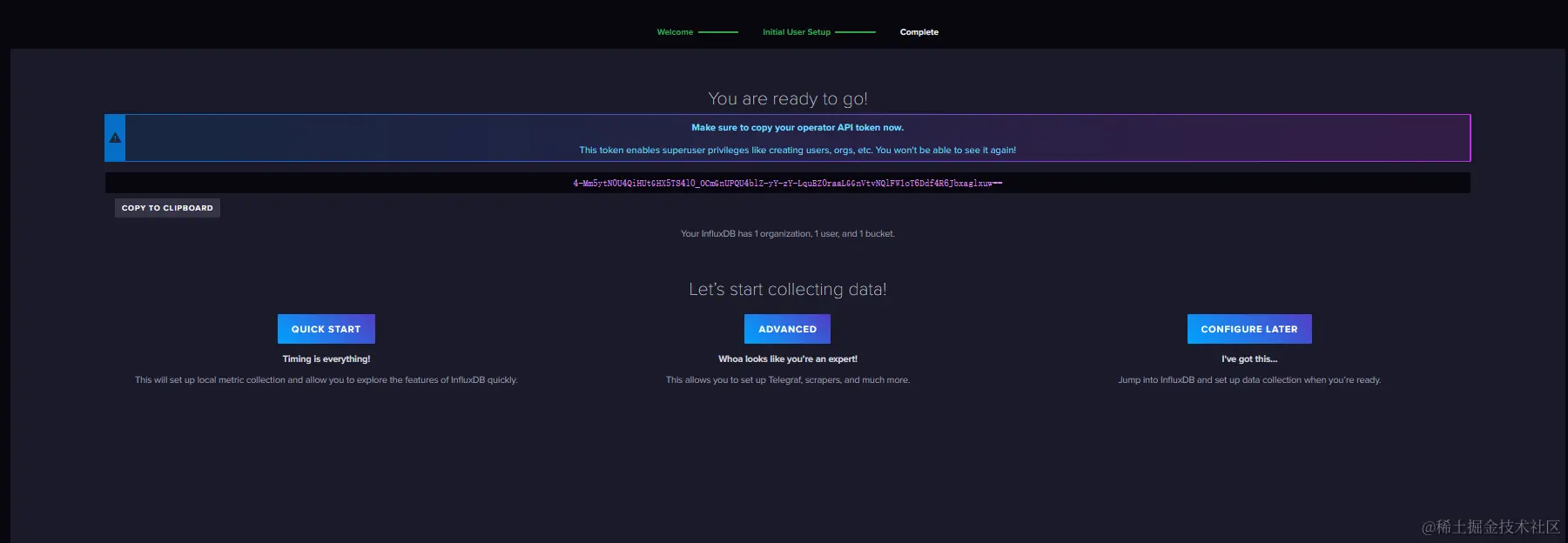
Task: Select the Configure Later button
Action: [1249, 329]
